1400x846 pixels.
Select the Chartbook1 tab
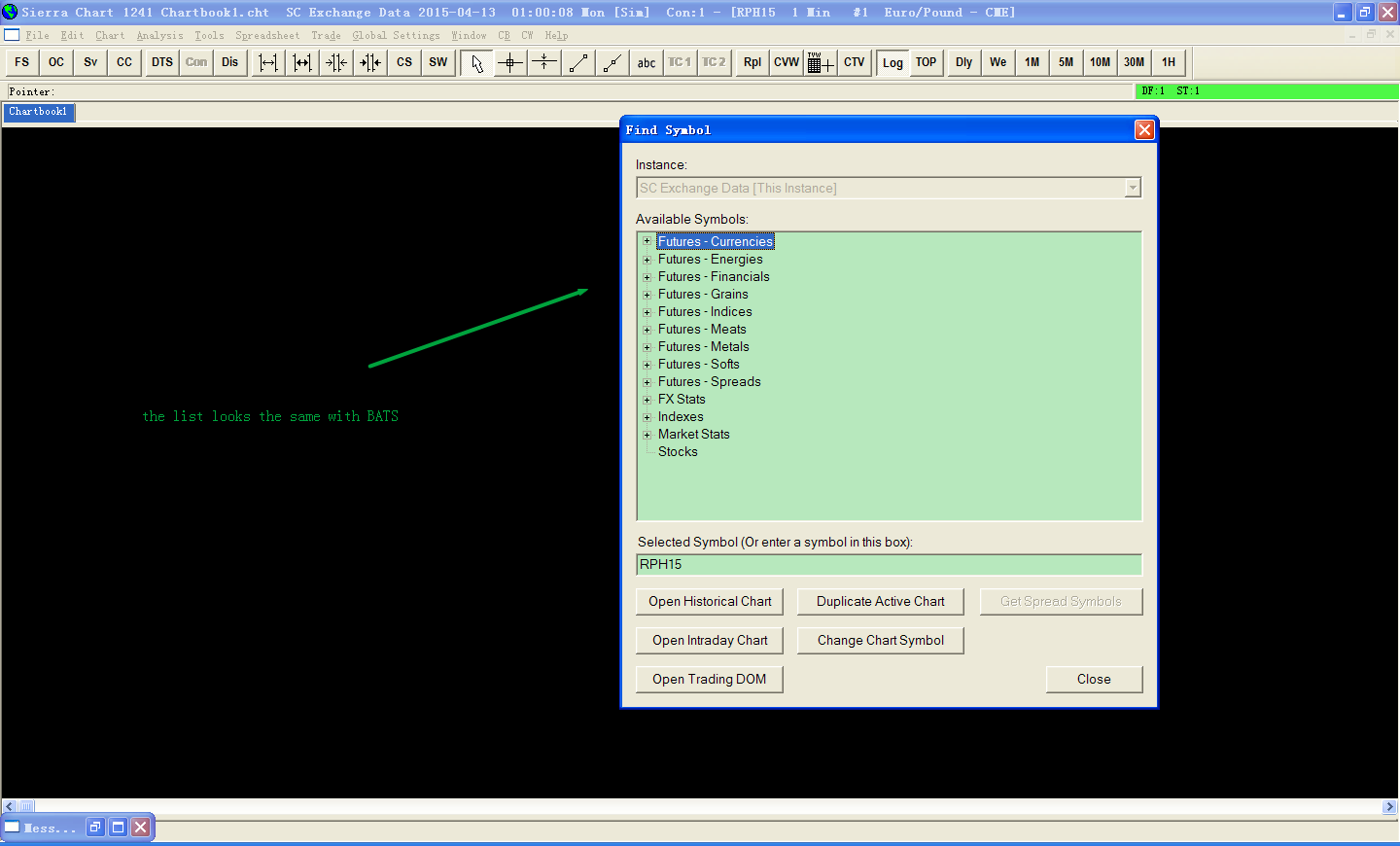[x=38, y=112]
